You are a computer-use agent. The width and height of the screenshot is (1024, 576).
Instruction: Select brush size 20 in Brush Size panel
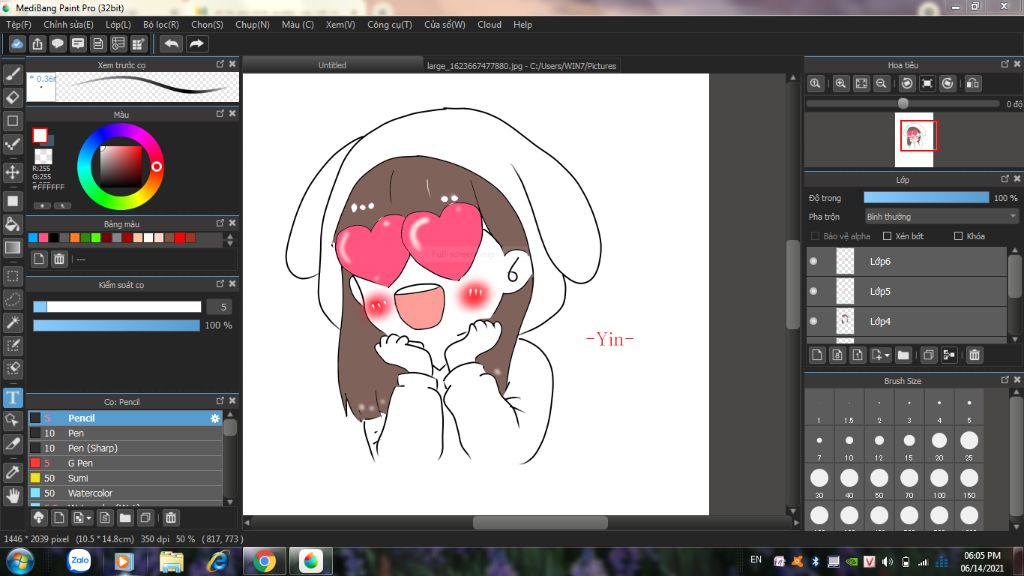pos(939,445)
